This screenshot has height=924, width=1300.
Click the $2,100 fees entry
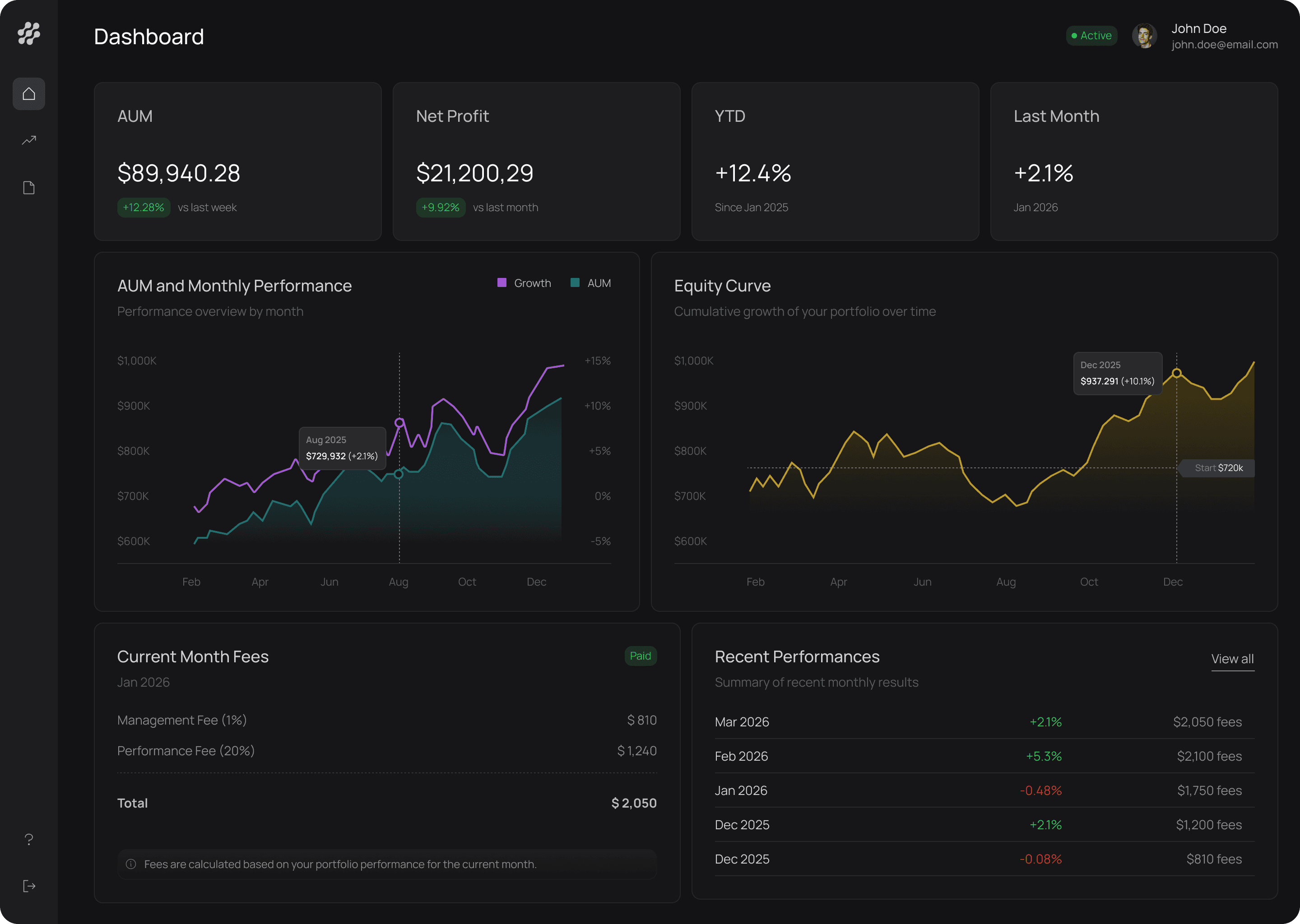coord(1209,756)
